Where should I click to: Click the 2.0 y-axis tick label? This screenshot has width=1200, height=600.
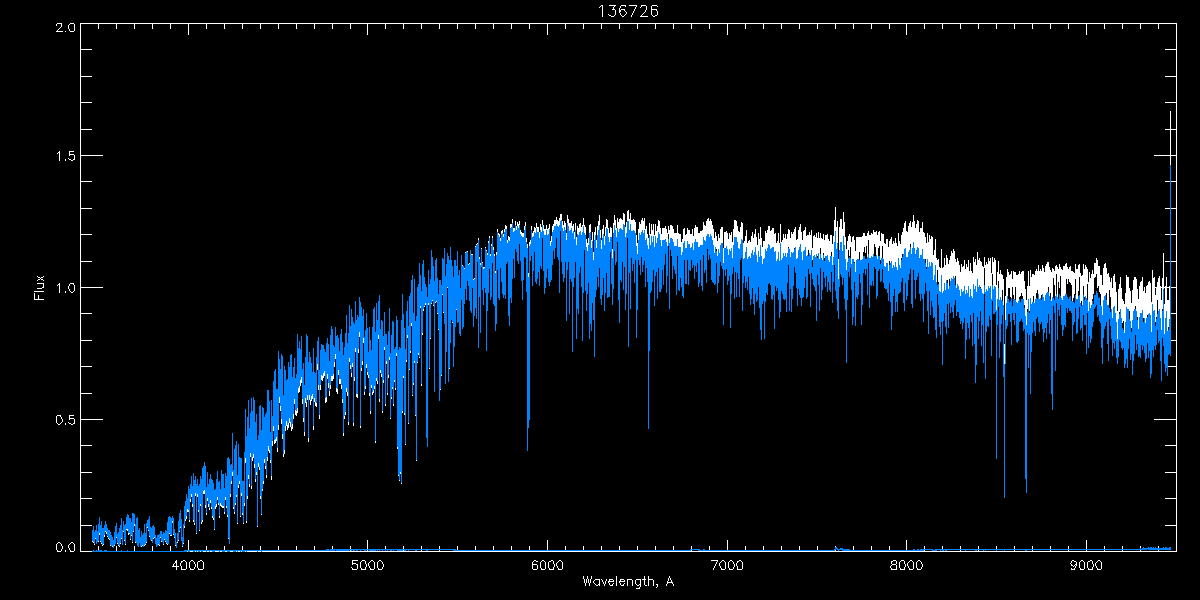click(65, 27)
